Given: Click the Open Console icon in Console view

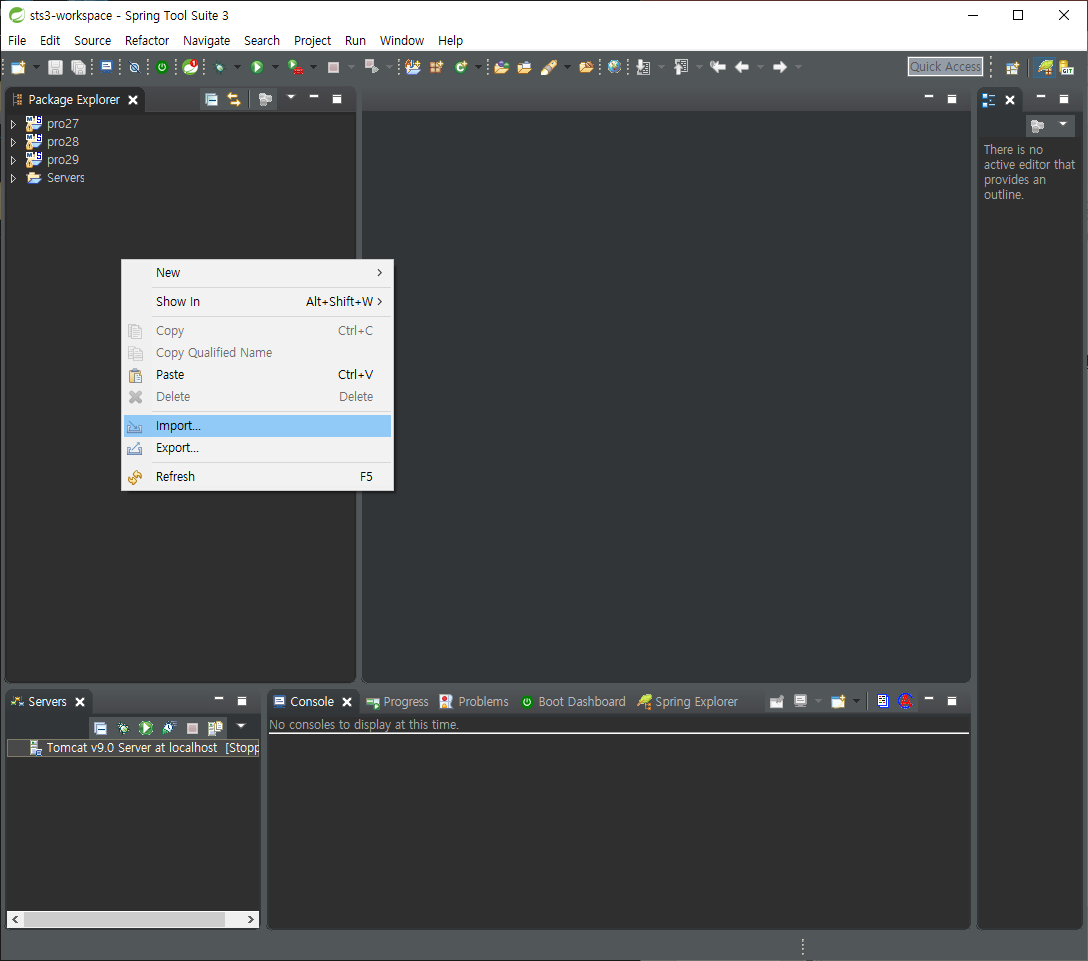Looking at the screenshot, I should (838, 701).
